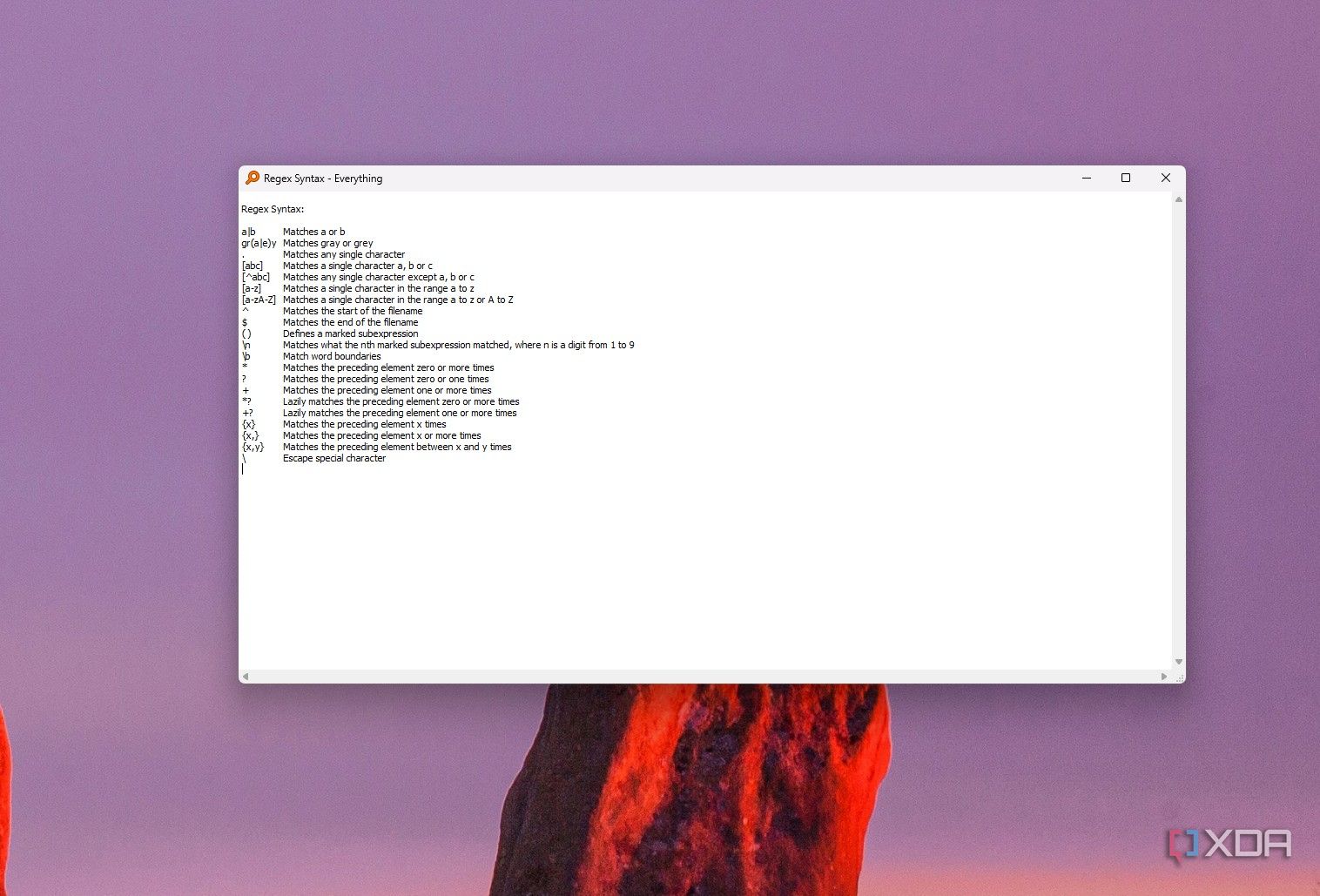Click 'Matches what the nth marked subexpression matched' line
The width and height of the screenshot is (1320, 896).
[459, 345]
